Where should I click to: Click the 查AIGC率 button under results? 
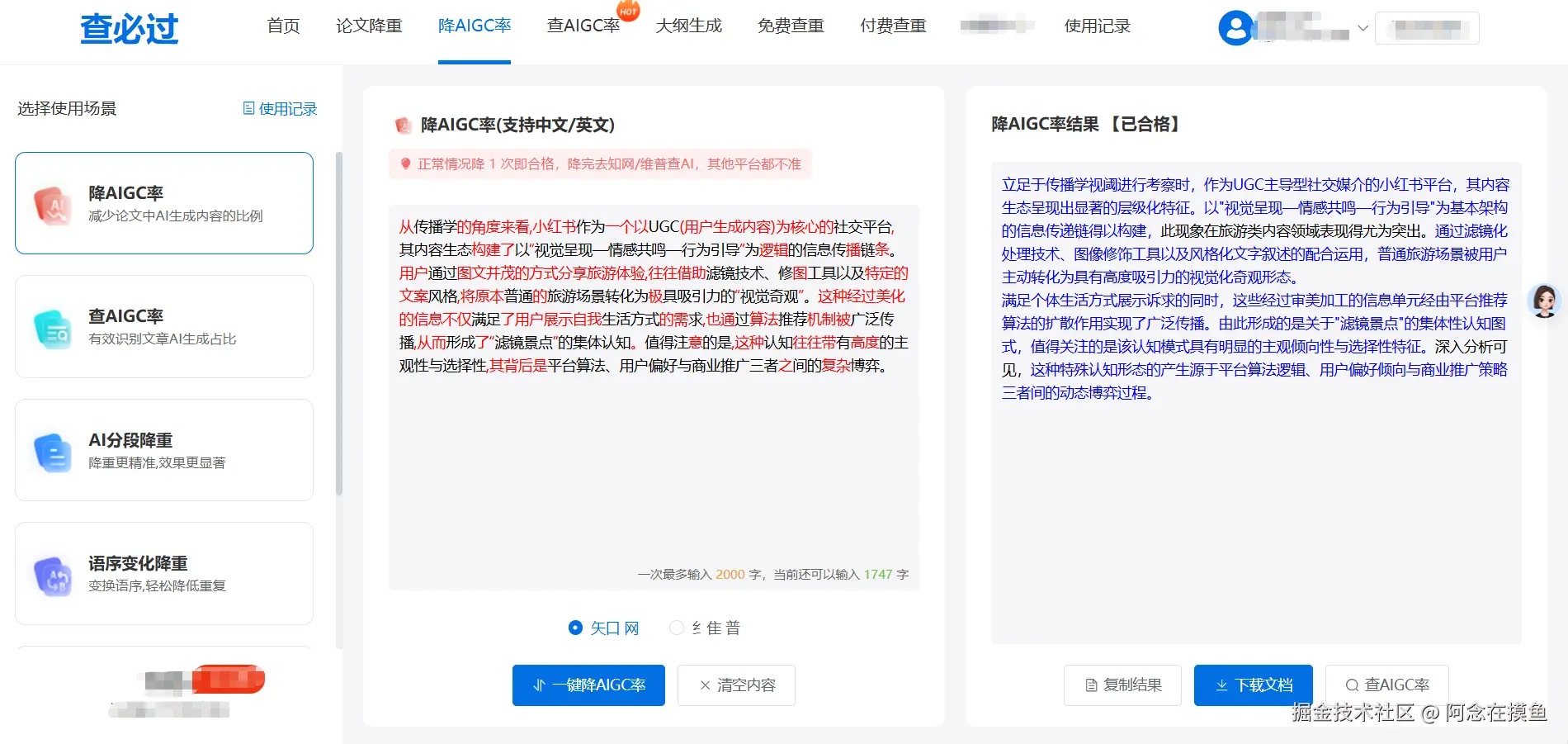coord(1387,685)
